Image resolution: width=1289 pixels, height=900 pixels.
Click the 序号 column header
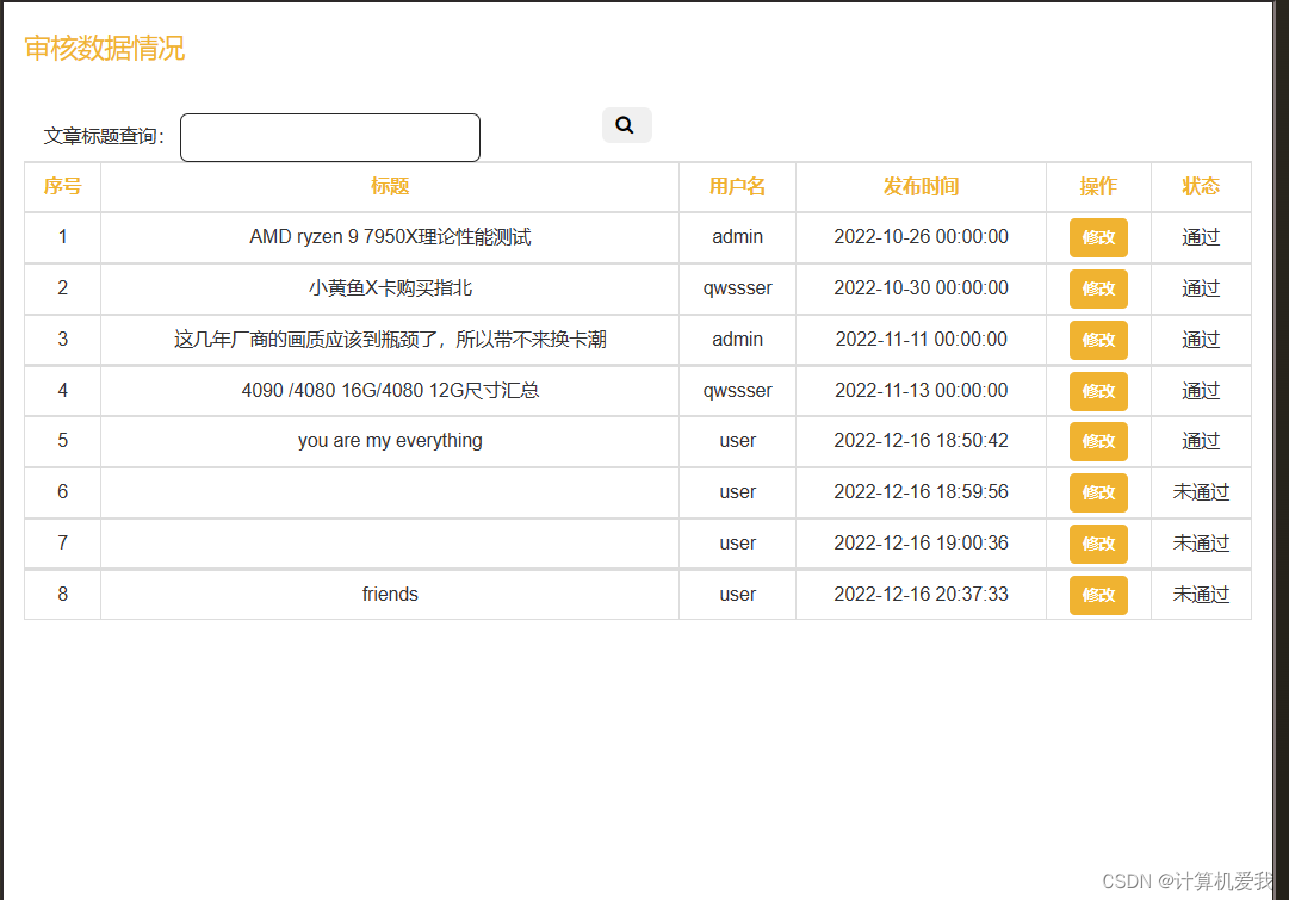62,186
